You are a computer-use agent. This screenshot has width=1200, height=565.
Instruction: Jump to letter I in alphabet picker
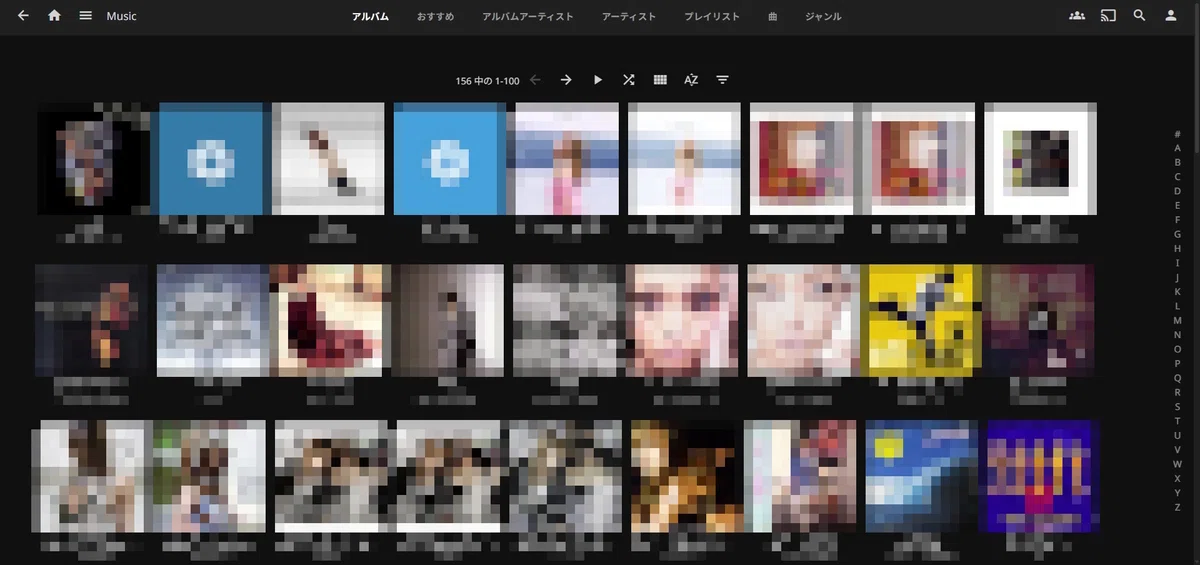coord(1178,263)
